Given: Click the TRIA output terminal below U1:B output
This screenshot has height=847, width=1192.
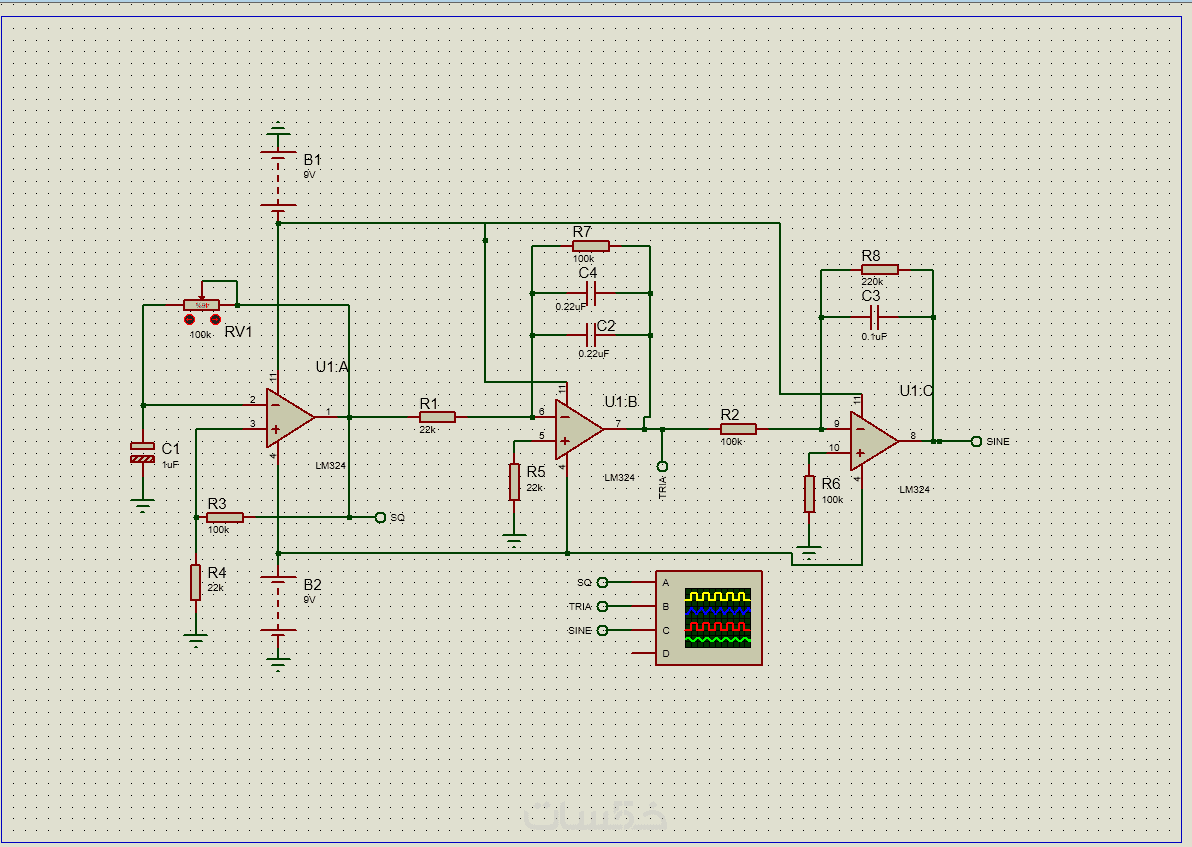Looking at the screenshot, I should pos(662,466).
